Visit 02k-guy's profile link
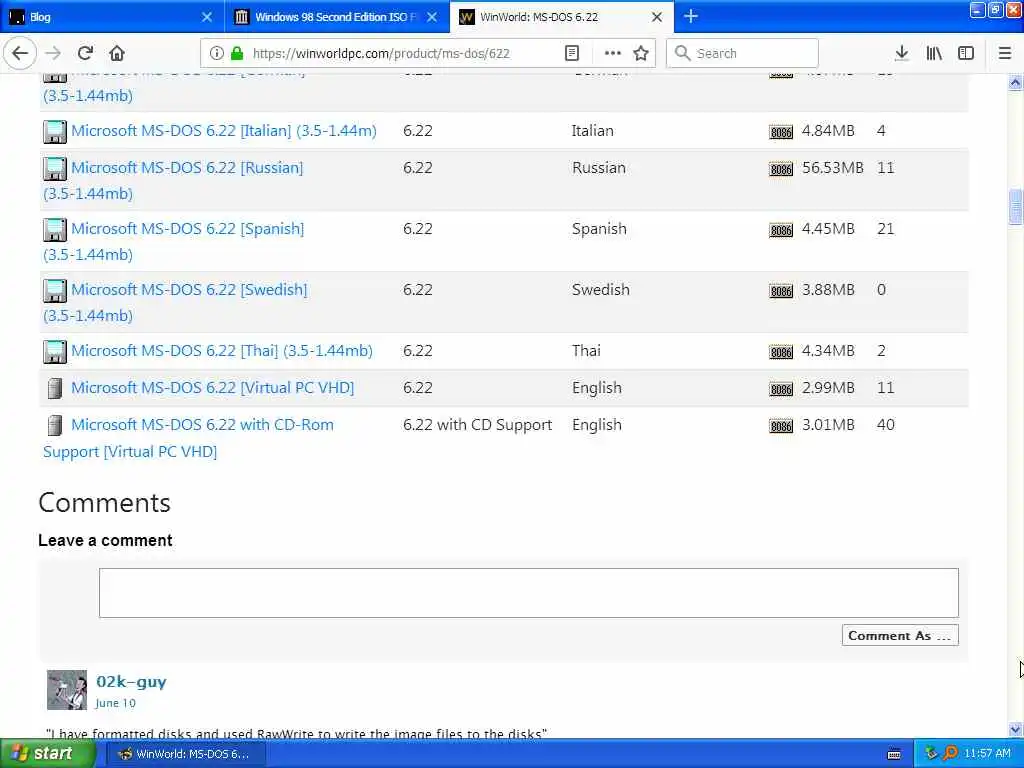This screenshot has width=1024, height=768. tap(131, 682)
